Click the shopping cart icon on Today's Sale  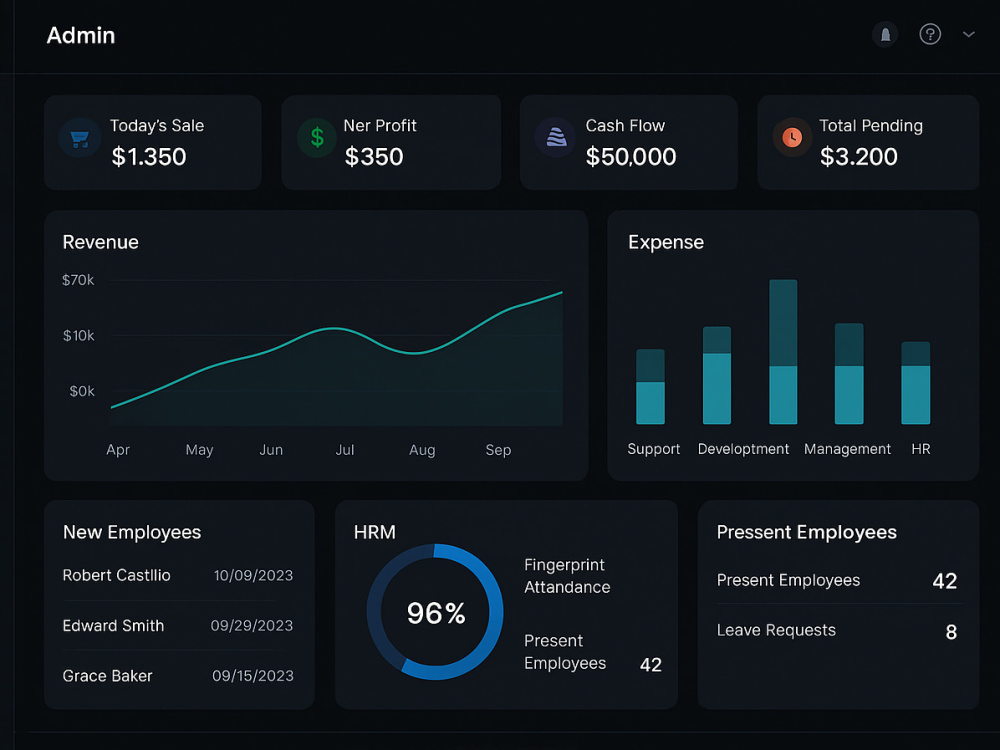click(x=80, y=138)
